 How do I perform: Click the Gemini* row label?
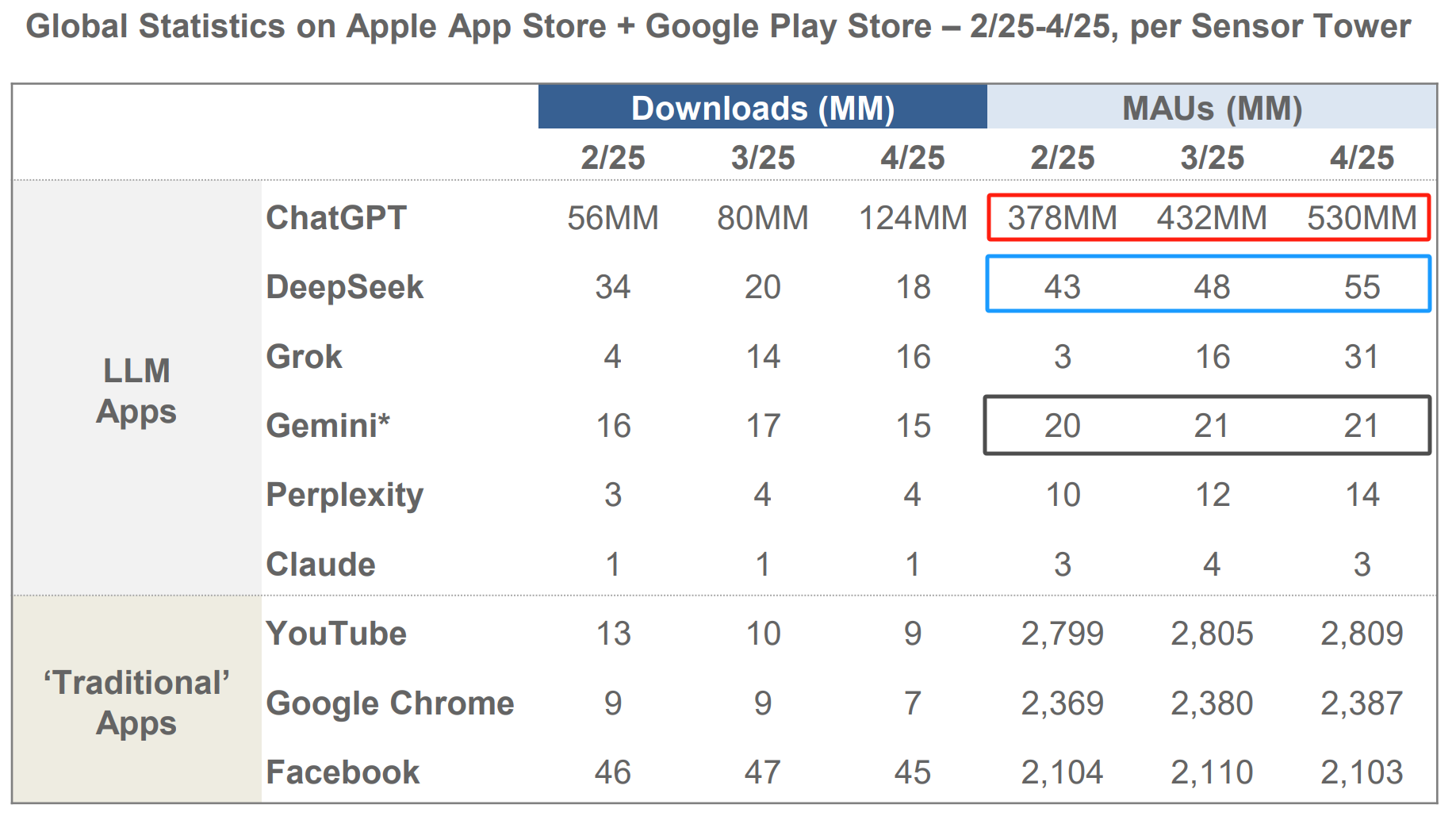[328, 426]
